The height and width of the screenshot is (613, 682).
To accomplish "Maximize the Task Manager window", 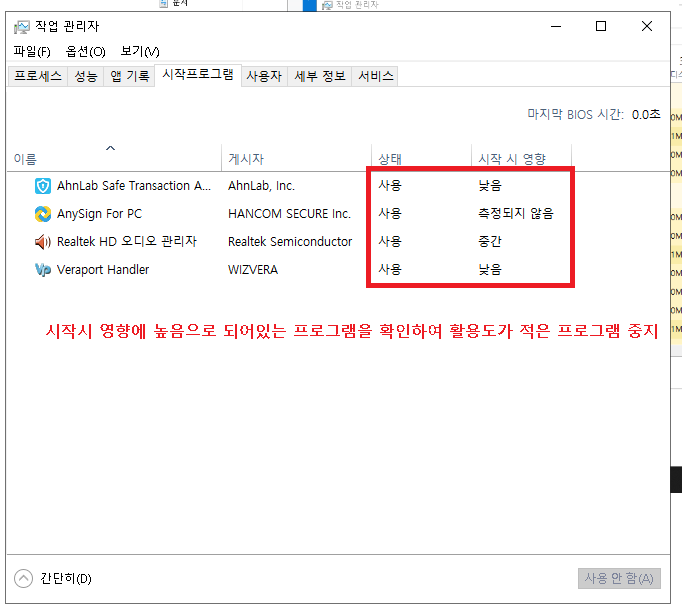I will point(601,27).
